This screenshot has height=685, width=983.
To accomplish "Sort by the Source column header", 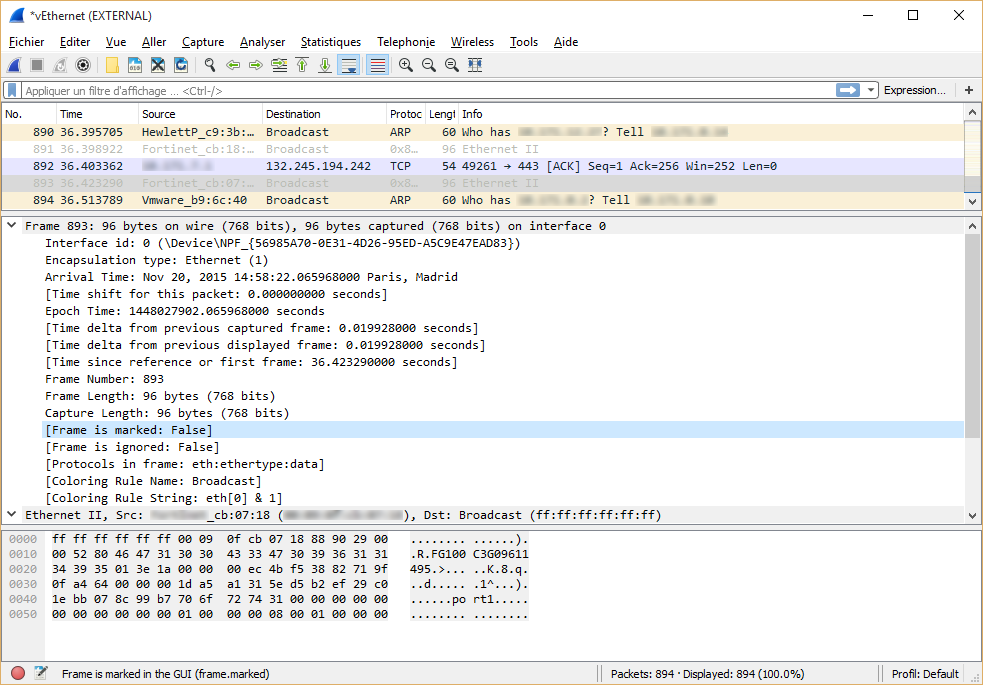I will 200,114.
